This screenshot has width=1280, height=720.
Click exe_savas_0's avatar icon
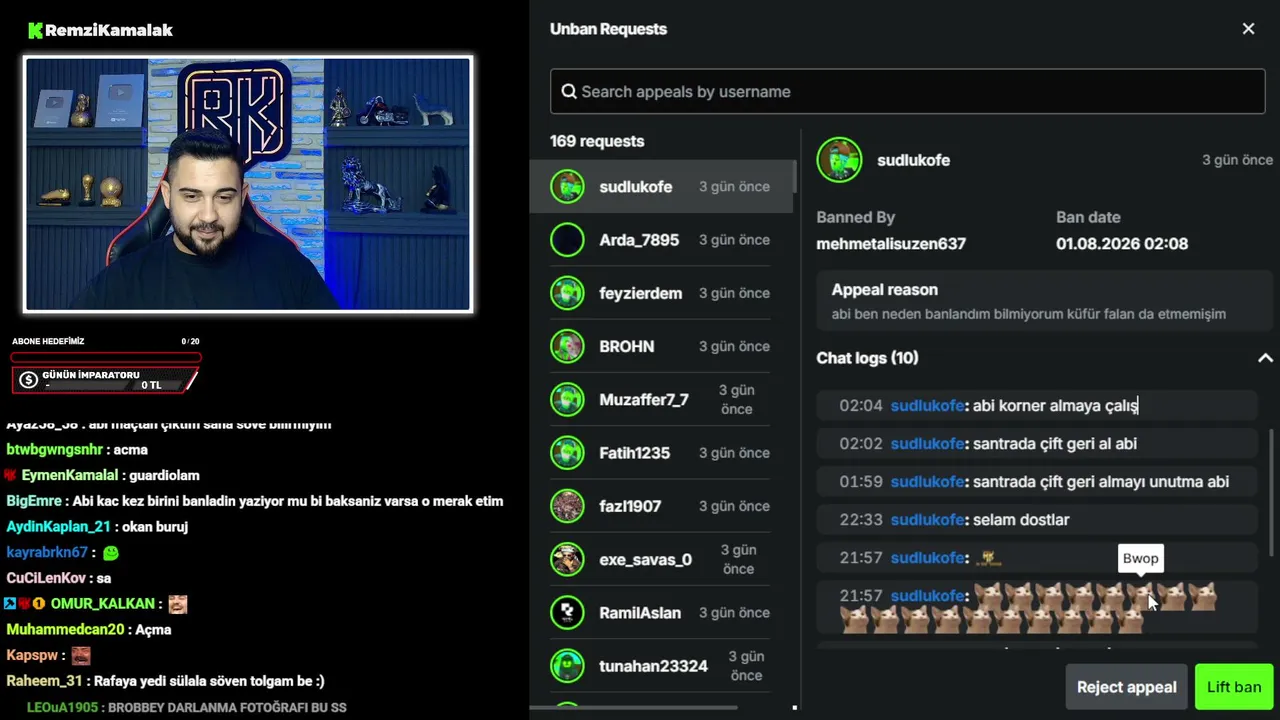[x=567, y=559]
